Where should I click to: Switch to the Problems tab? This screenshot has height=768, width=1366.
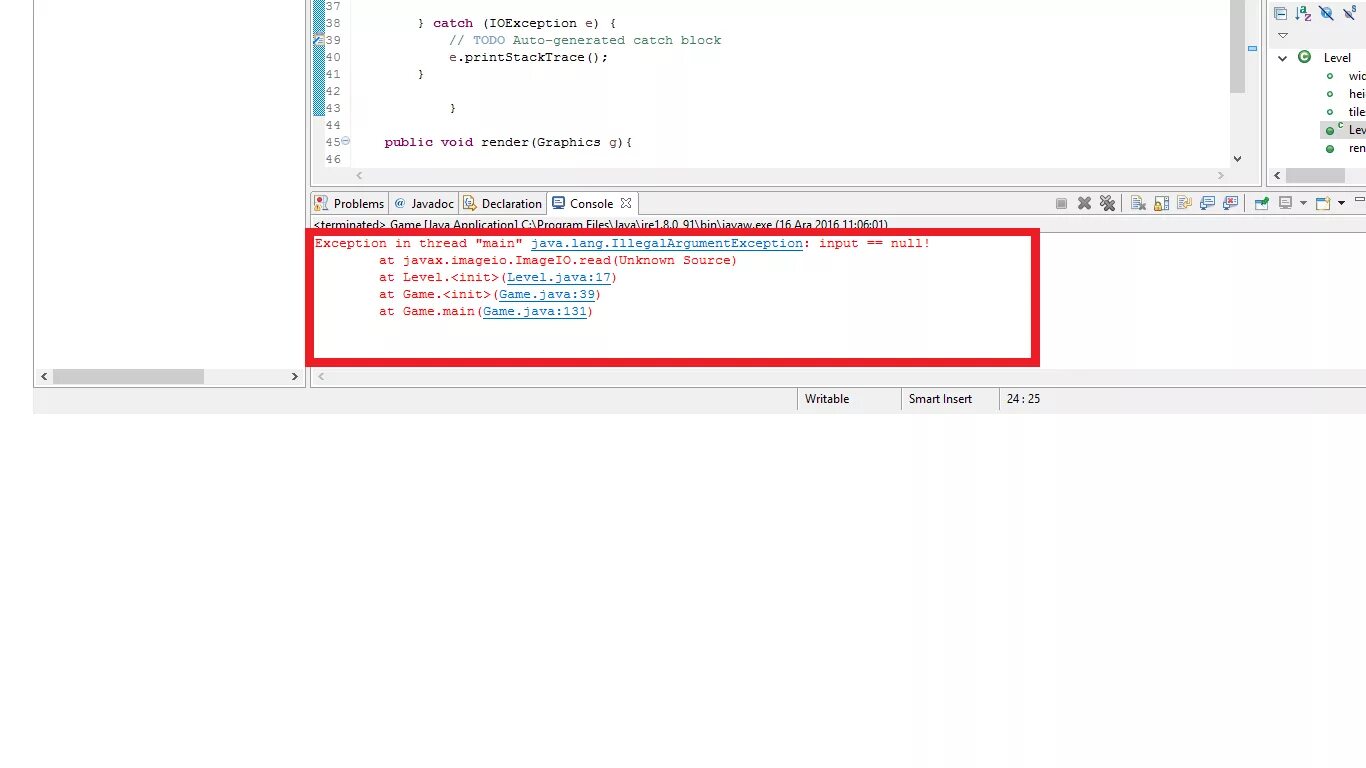pos(349,203)
